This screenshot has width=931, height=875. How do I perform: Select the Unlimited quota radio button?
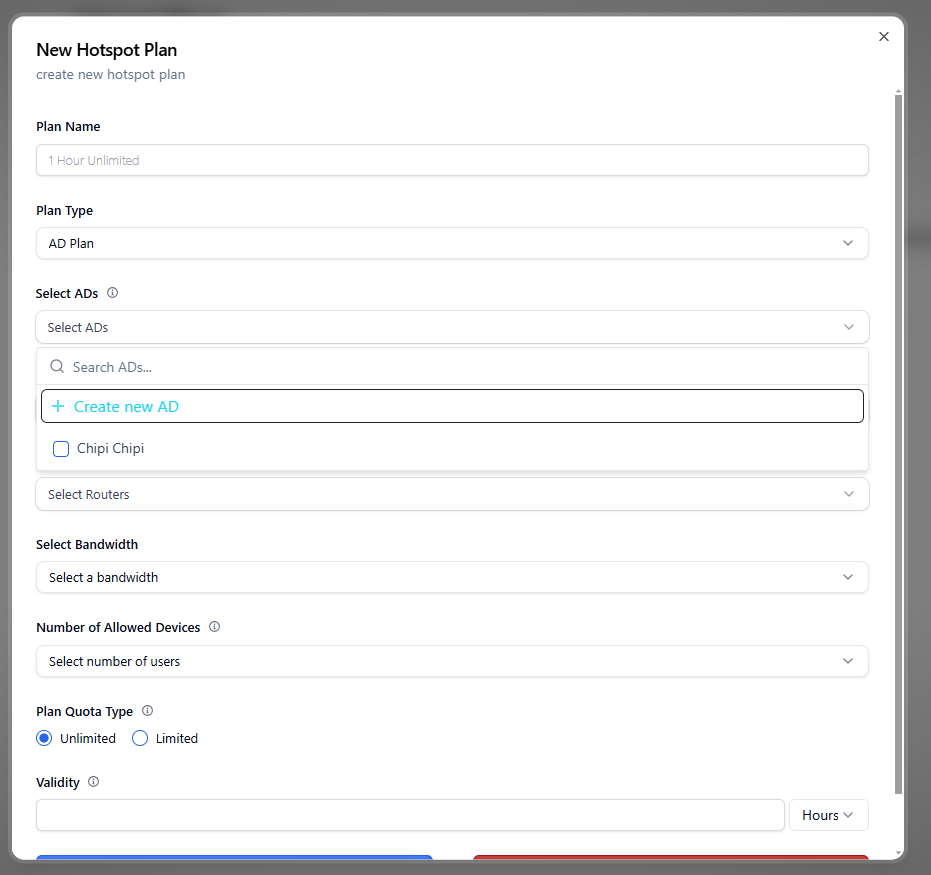coord(44,738)
